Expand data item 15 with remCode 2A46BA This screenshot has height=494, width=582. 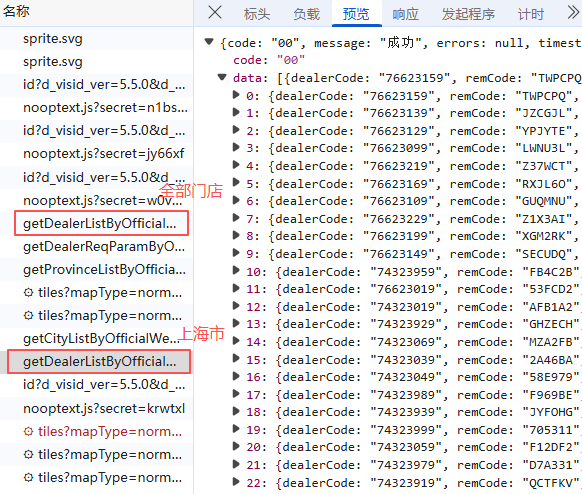click(x=236, y=358)
